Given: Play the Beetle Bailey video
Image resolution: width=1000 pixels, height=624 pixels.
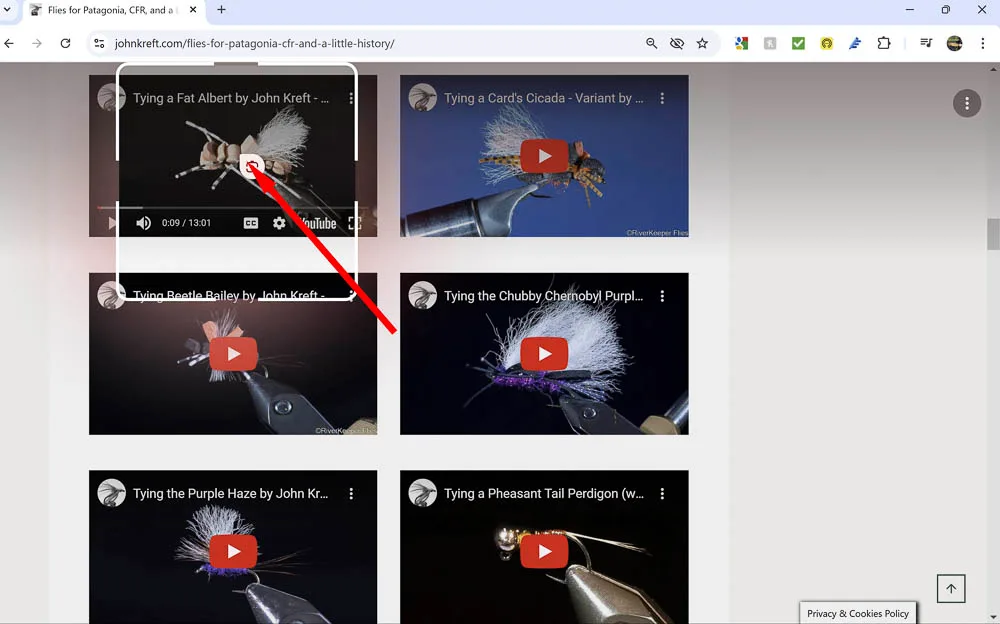Looking at the screenshot, I should (233, 353).
